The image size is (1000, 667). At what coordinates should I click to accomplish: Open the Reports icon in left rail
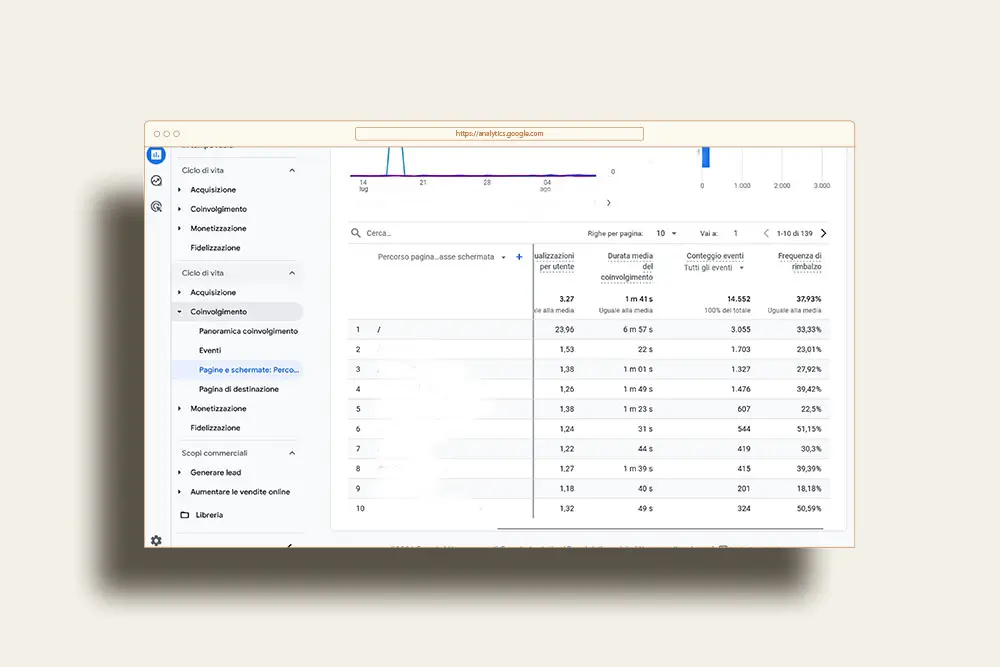point(156,154)
